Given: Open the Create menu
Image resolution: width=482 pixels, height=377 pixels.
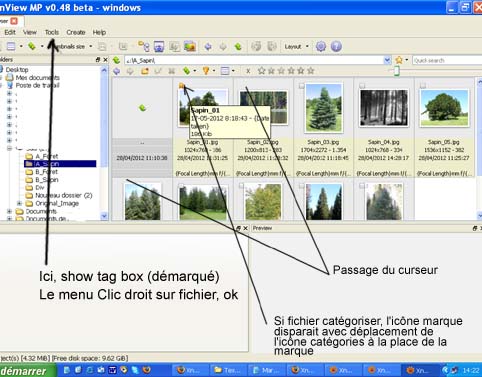Looking at the screenshot, I should tap(76, 32).
